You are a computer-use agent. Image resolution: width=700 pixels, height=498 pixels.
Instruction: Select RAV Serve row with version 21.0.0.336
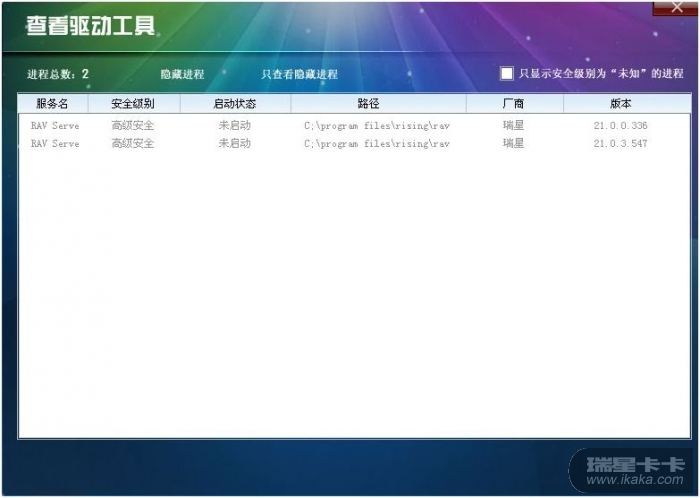click(x=354, y=125)
